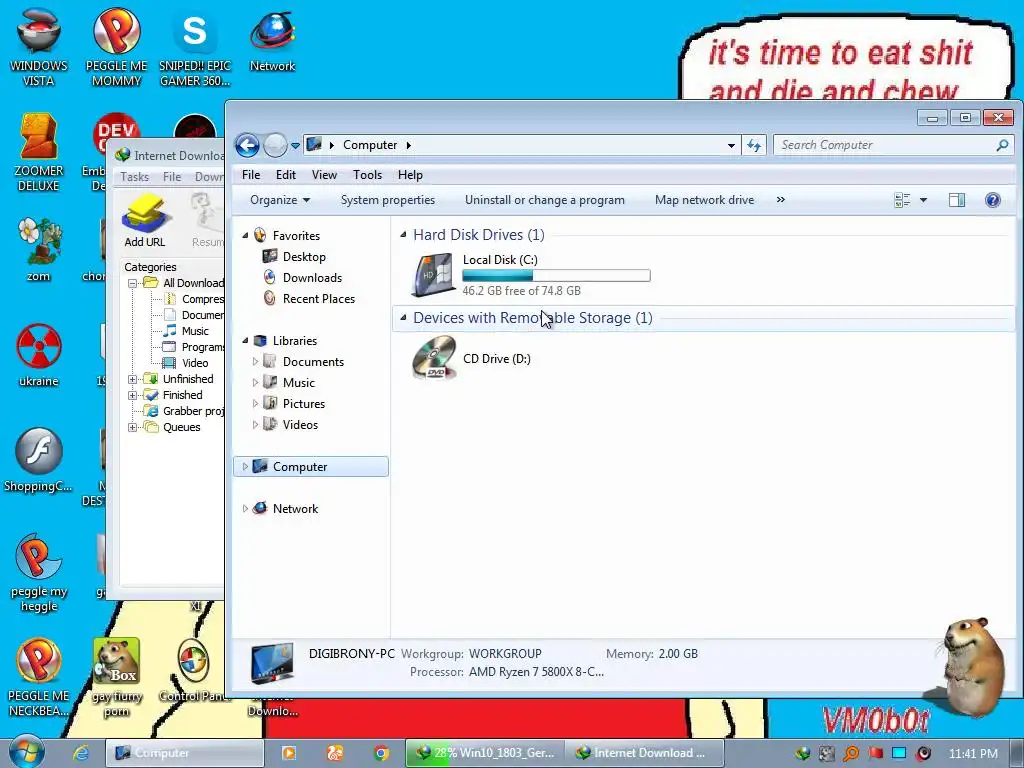Select the Music library
The height and width of the screenshot is (768, 1024).
click(x=298, y=383)
